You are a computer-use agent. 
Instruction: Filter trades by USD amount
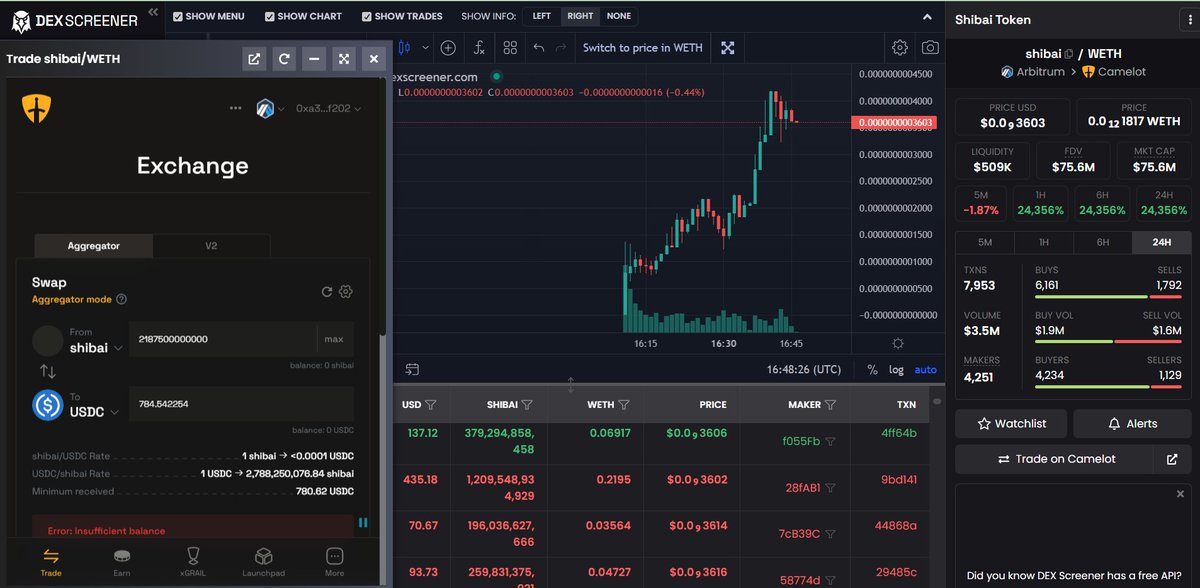[x=431, y=405]
